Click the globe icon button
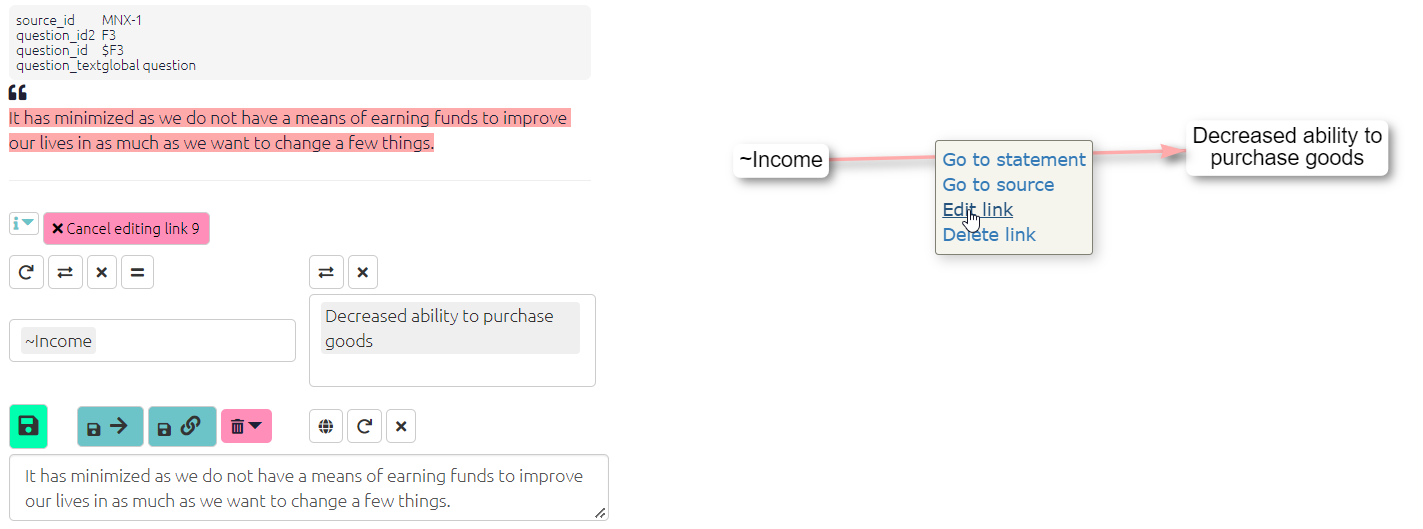1423x529 pixels. tap(325, 427)
